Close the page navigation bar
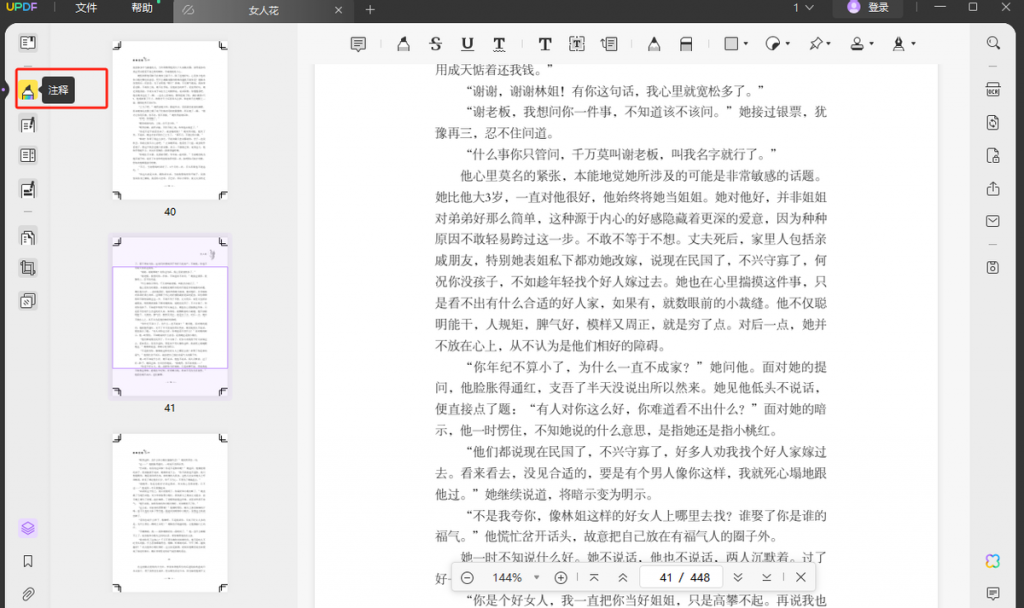 pos(801,578)
